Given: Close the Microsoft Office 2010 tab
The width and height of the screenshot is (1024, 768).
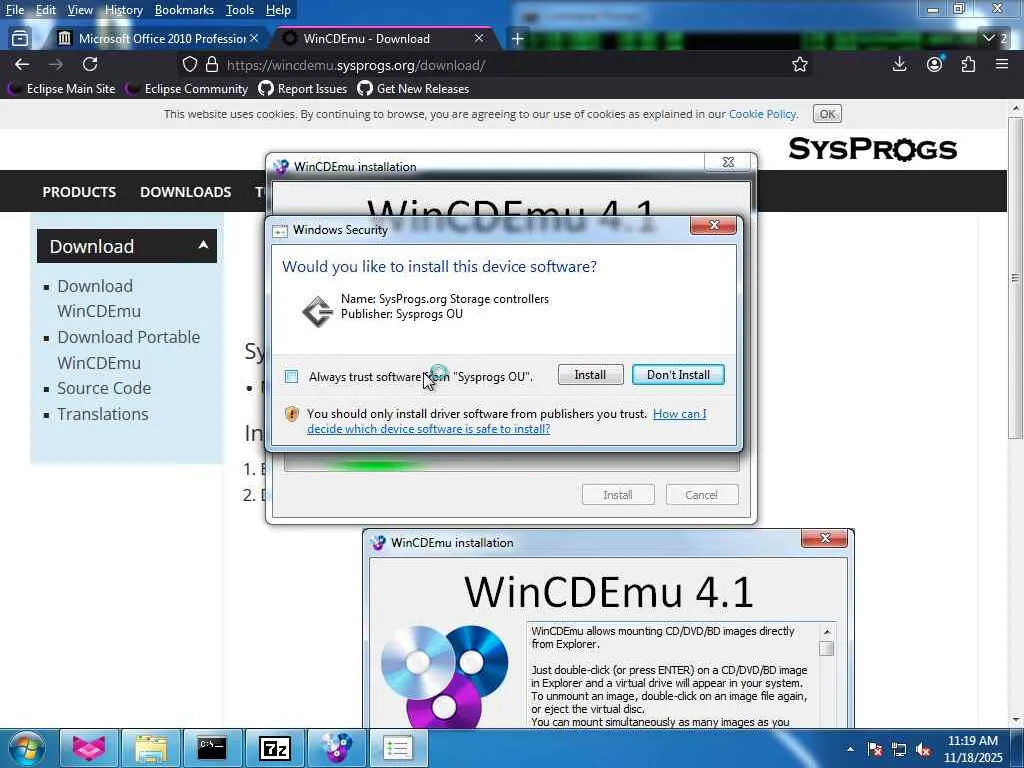Looking at the screenshot, I should [254, 39].
